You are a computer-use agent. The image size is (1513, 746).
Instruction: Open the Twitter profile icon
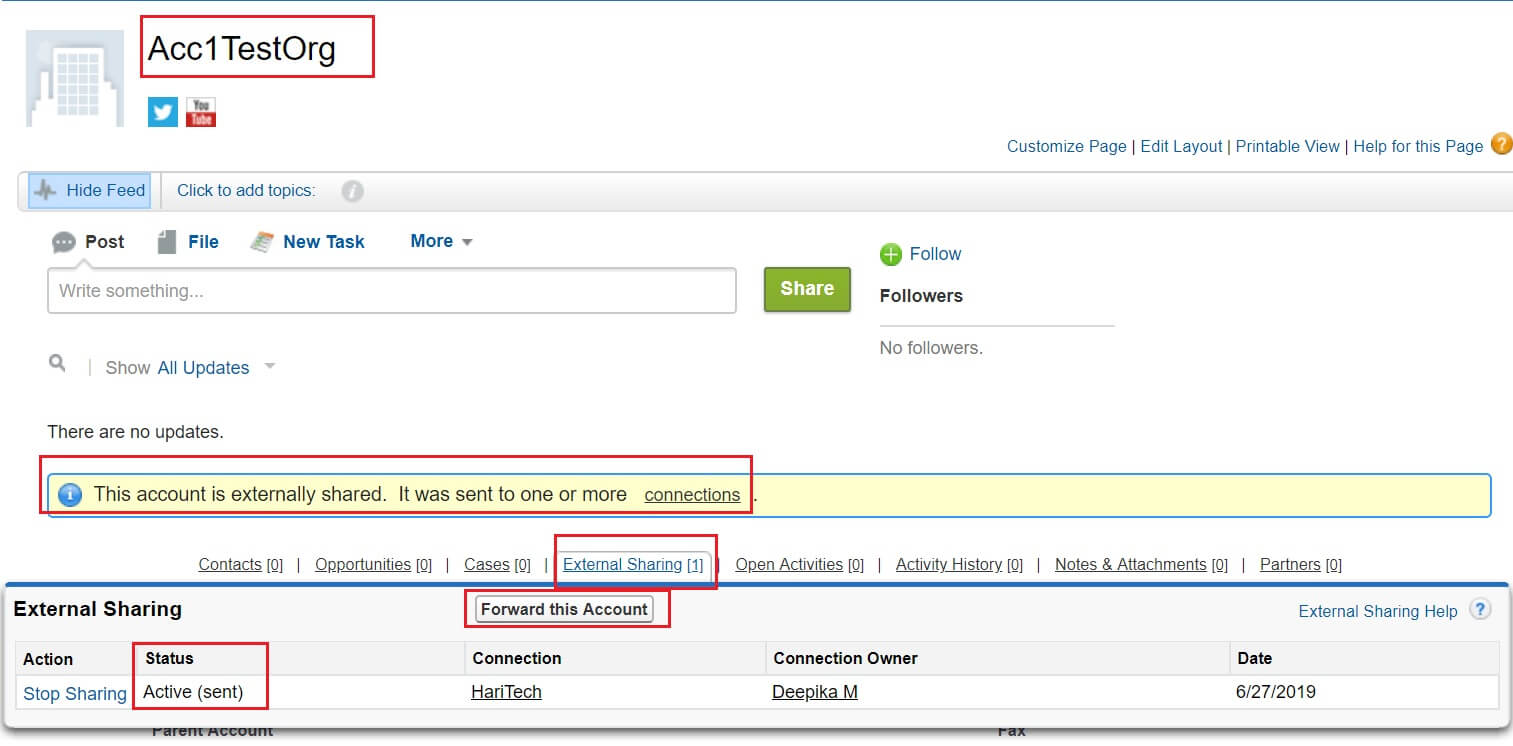coord(161,111)
